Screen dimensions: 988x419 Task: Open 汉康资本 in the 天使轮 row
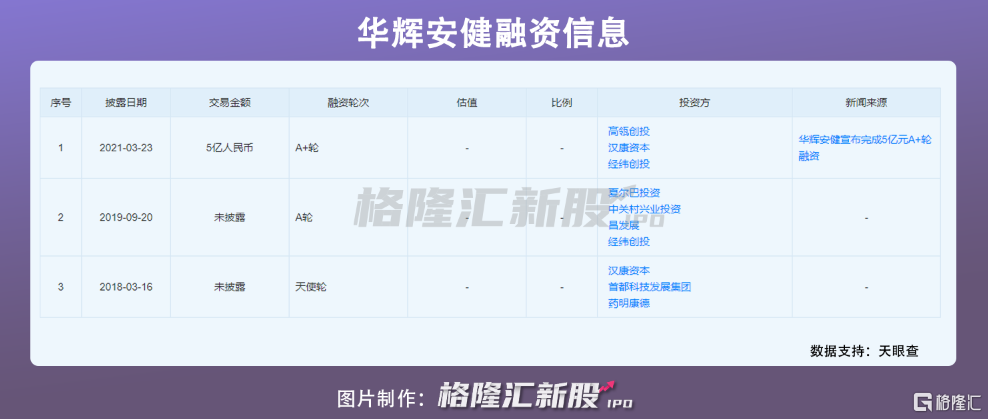click(x=628, y=270)
